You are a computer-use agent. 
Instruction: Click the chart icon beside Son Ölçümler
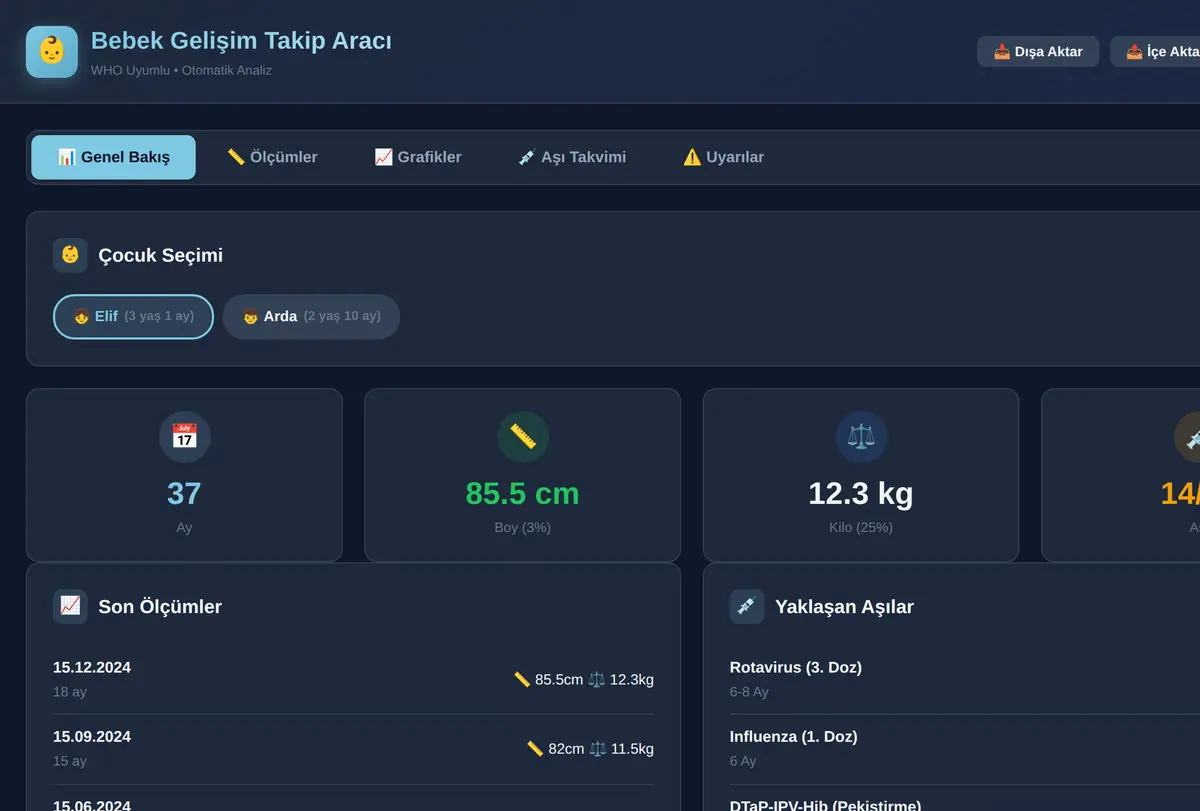pos(70,606)
